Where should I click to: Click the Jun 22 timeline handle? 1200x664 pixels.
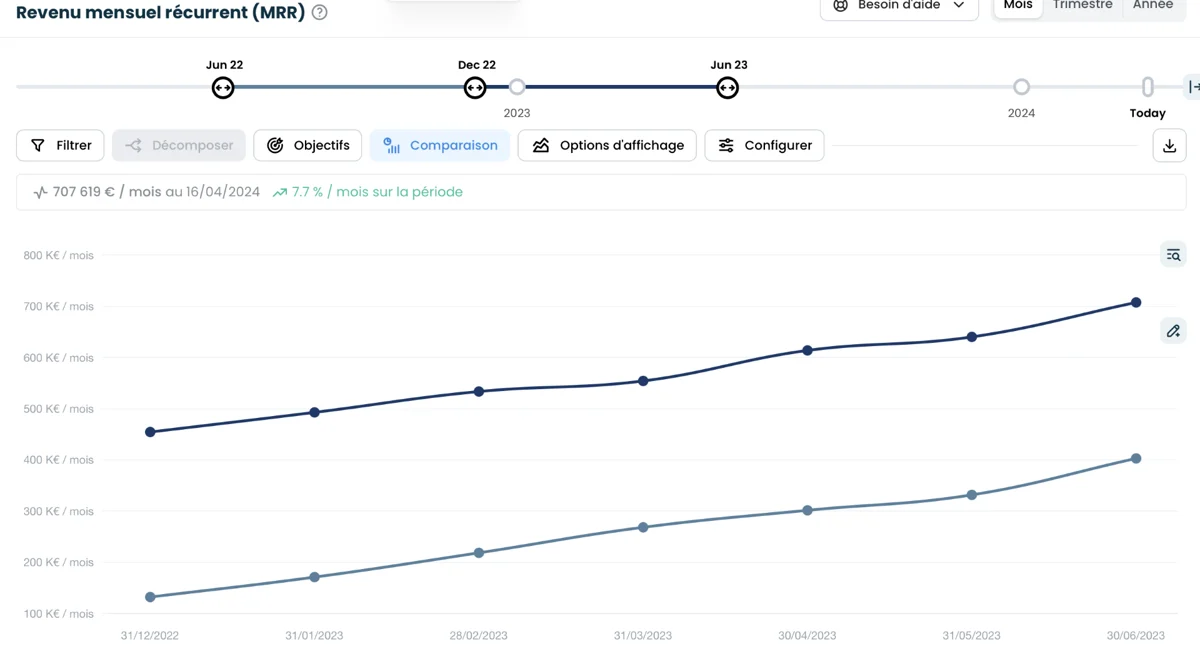223,88
